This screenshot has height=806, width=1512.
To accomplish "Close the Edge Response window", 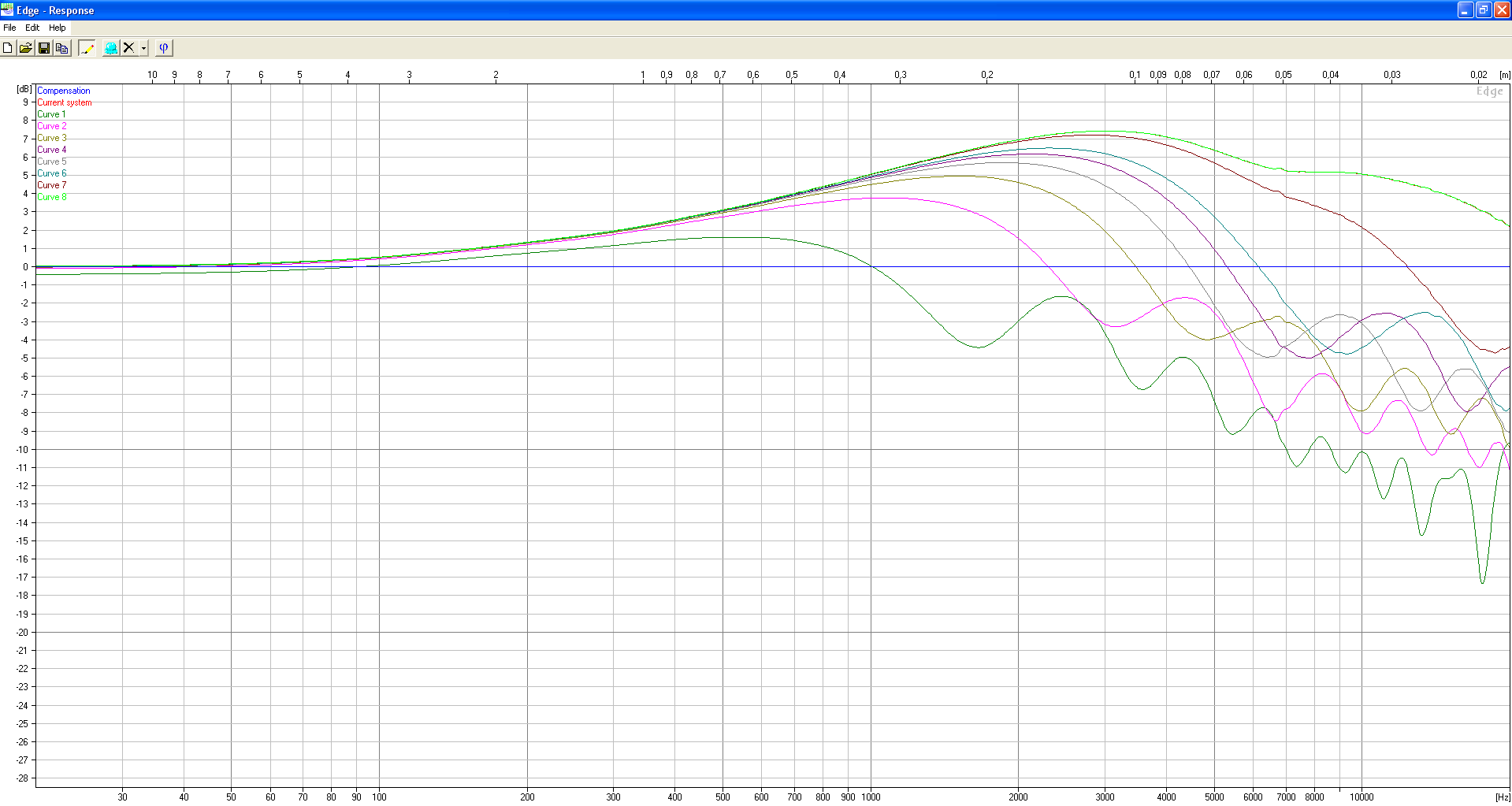I will point(1502,10).
